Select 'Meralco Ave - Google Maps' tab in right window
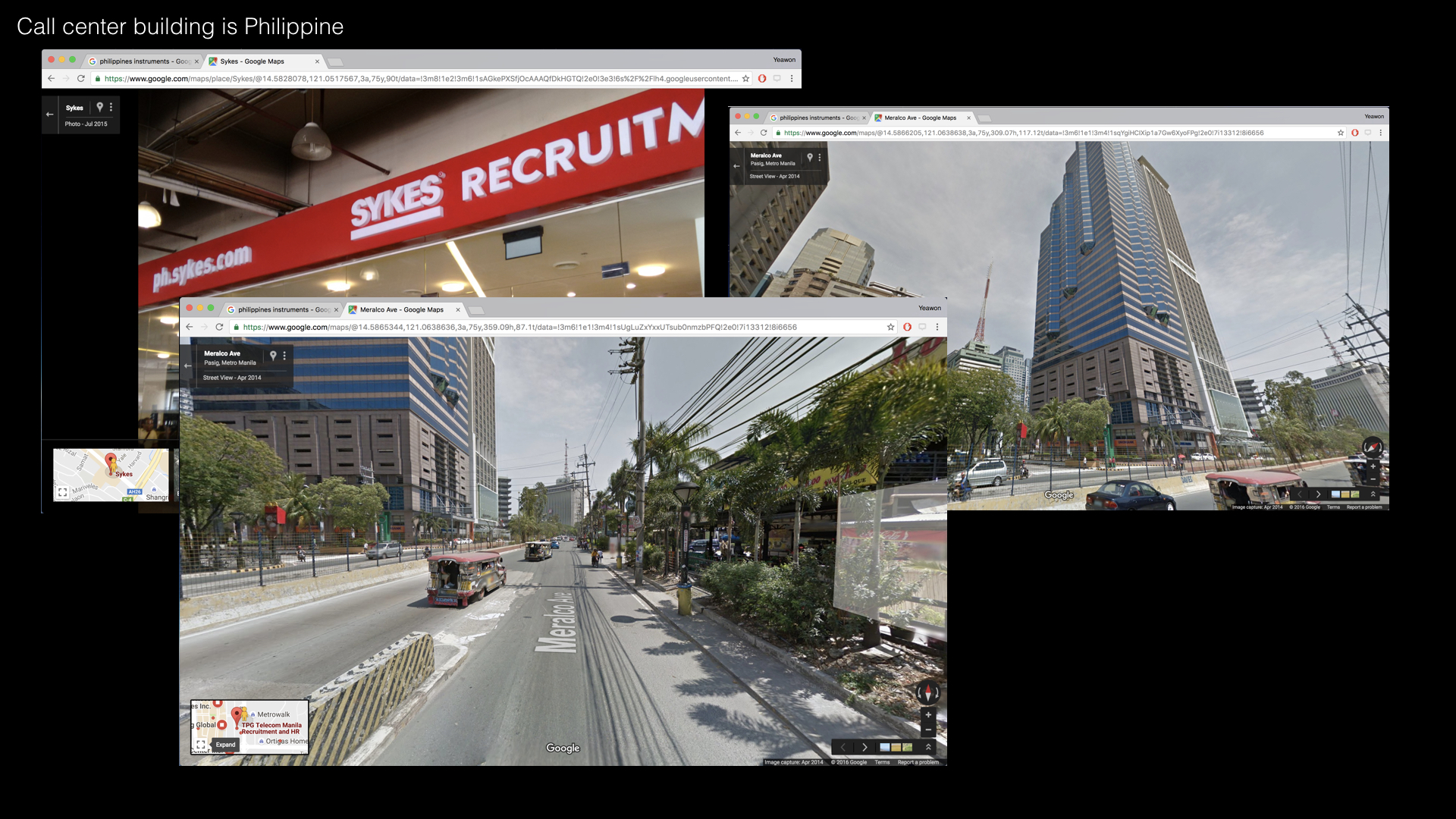The height and width of the screenshot is (819, 1456). tap(919, 118)
